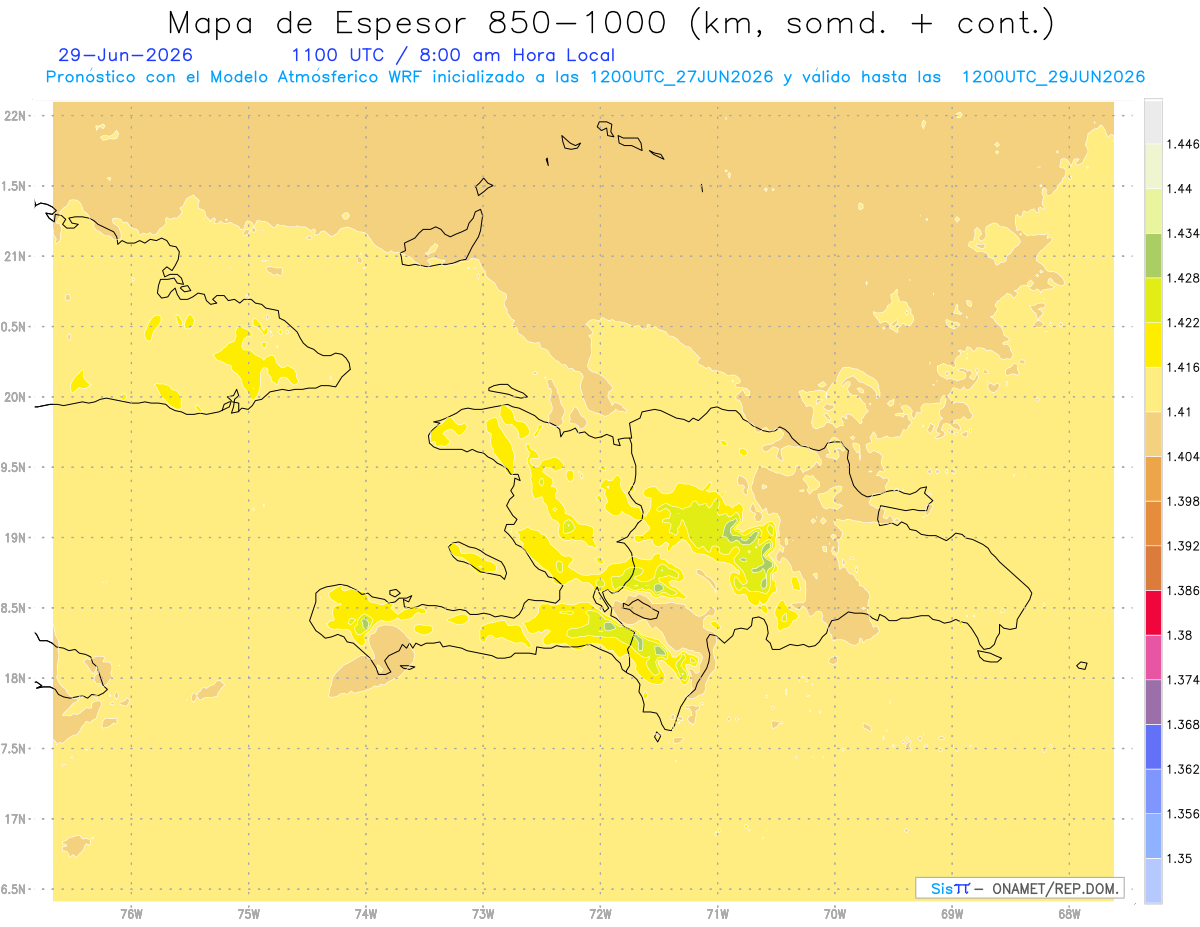Click the '74W' longitude label

point(366,914)
